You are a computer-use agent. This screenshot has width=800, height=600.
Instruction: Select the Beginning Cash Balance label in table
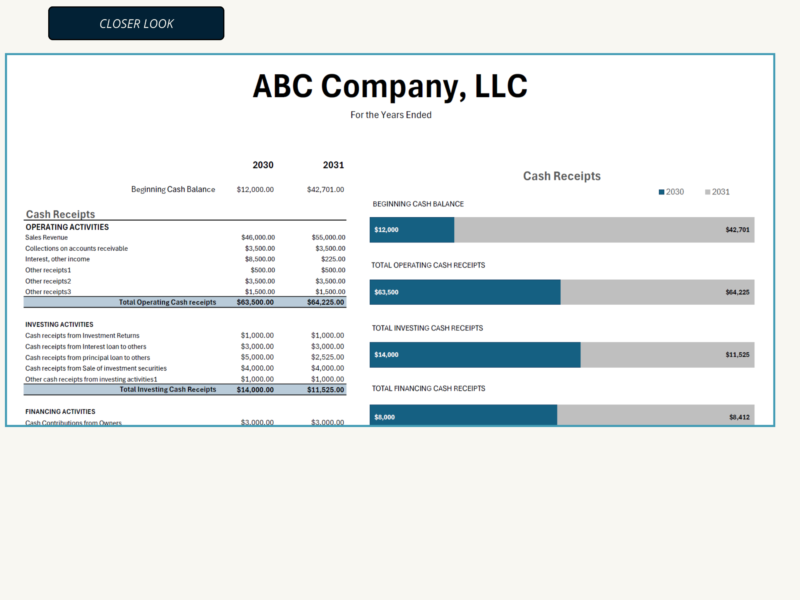pos(173,189)
